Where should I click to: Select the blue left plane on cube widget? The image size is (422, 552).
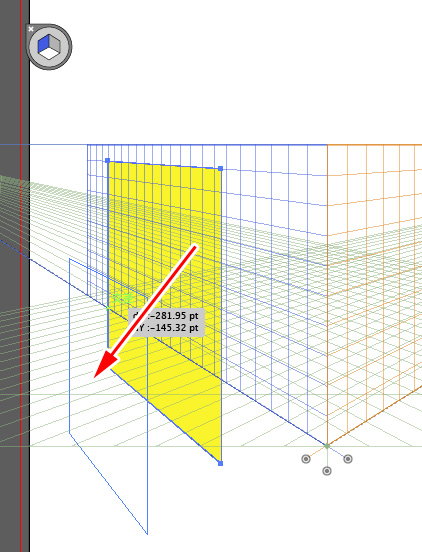pyautogui.click(x=43, y=45)
